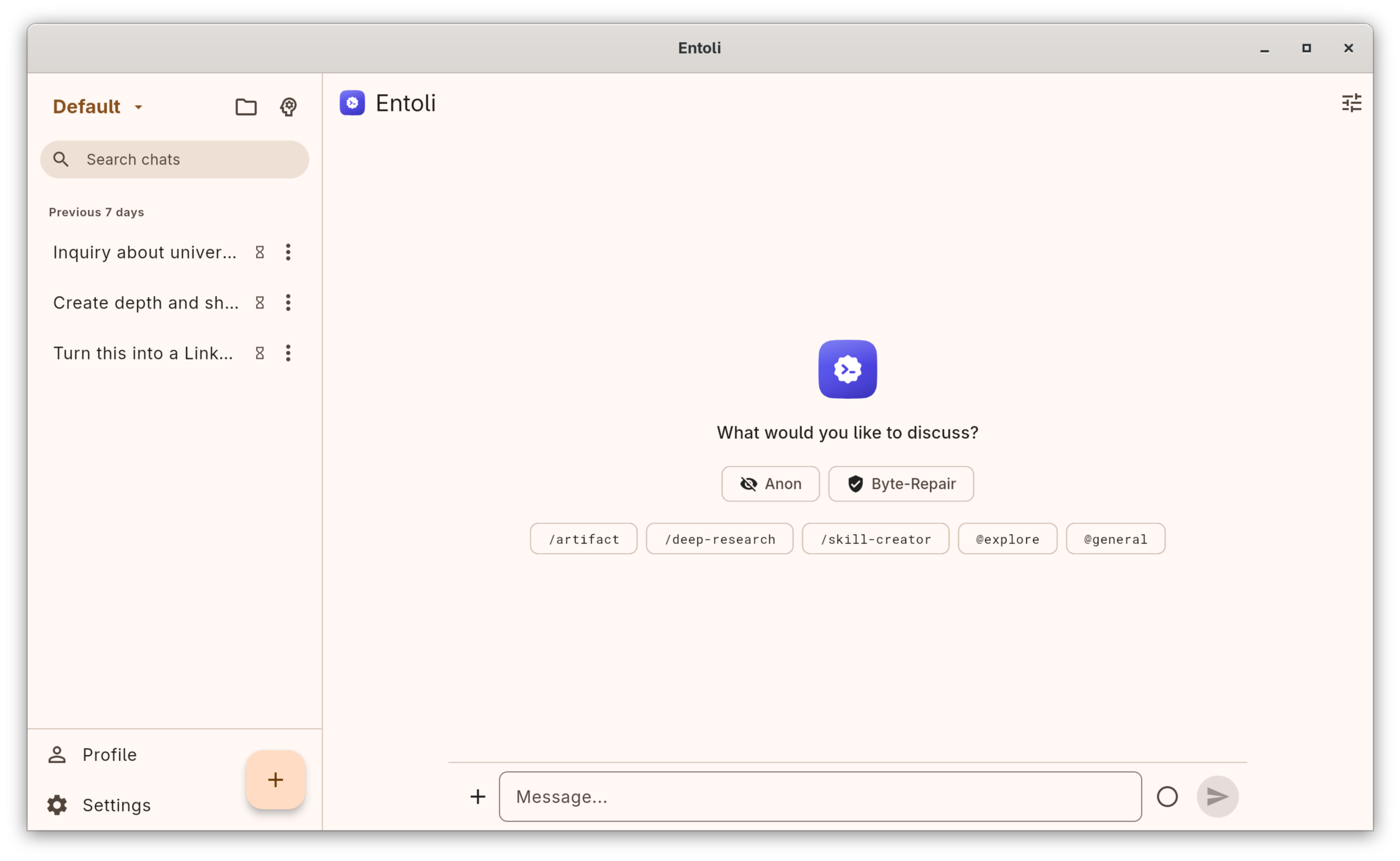This screenshot has width=1400, height=861.
Task: Open Profile in the sidebar
Action: (x=109, y=754)
